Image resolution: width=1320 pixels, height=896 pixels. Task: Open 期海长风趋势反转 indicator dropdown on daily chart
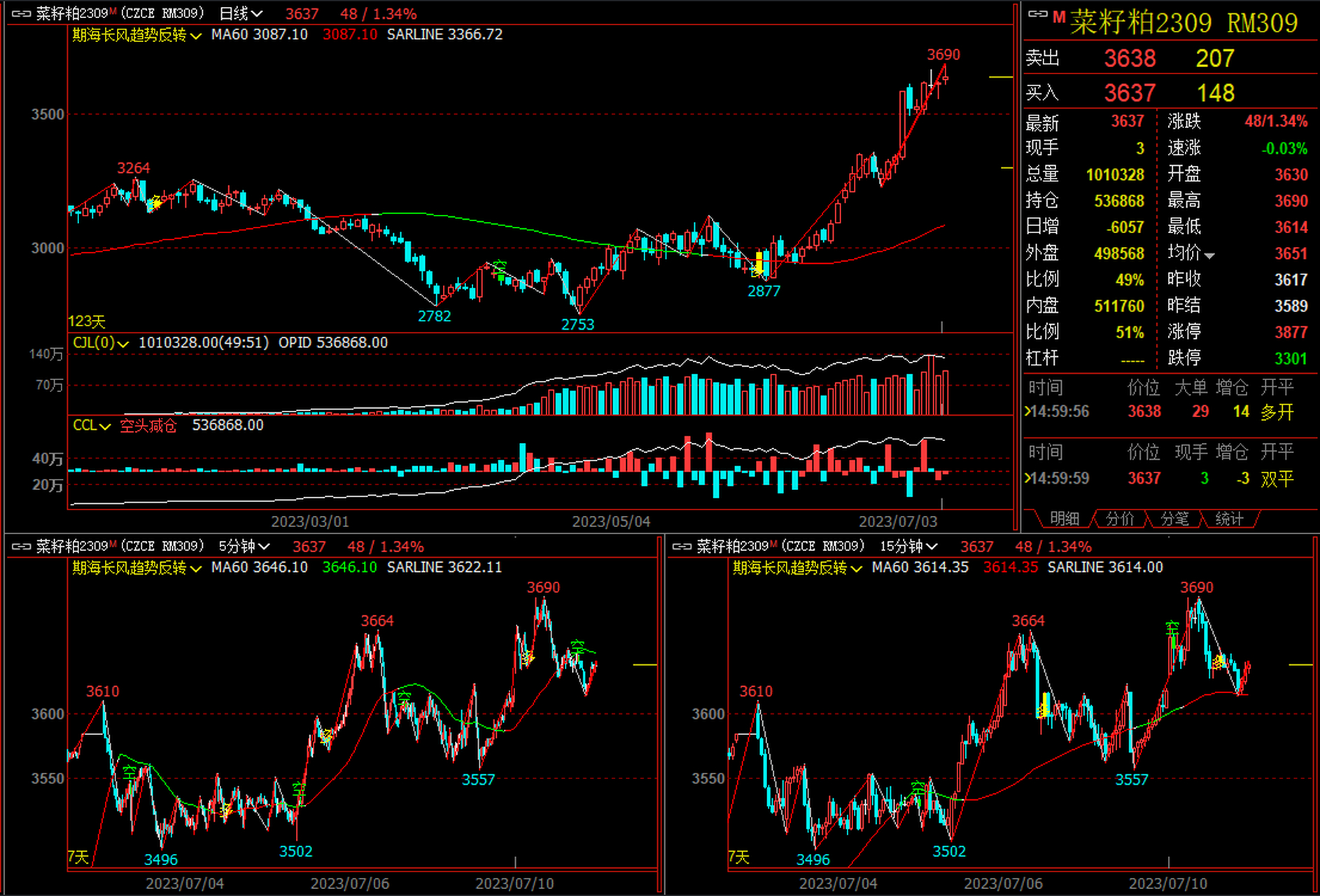(136, 35)
